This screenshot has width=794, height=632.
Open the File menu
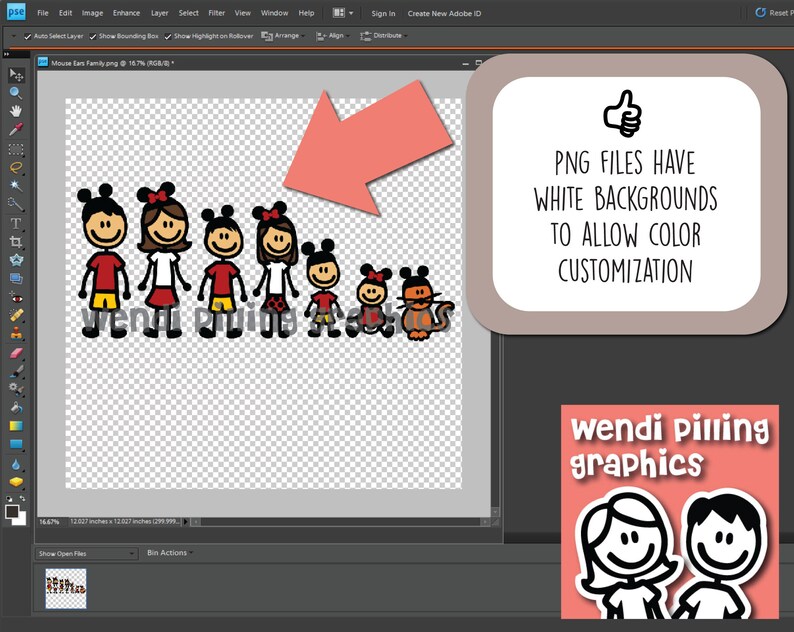click(43, 13)
